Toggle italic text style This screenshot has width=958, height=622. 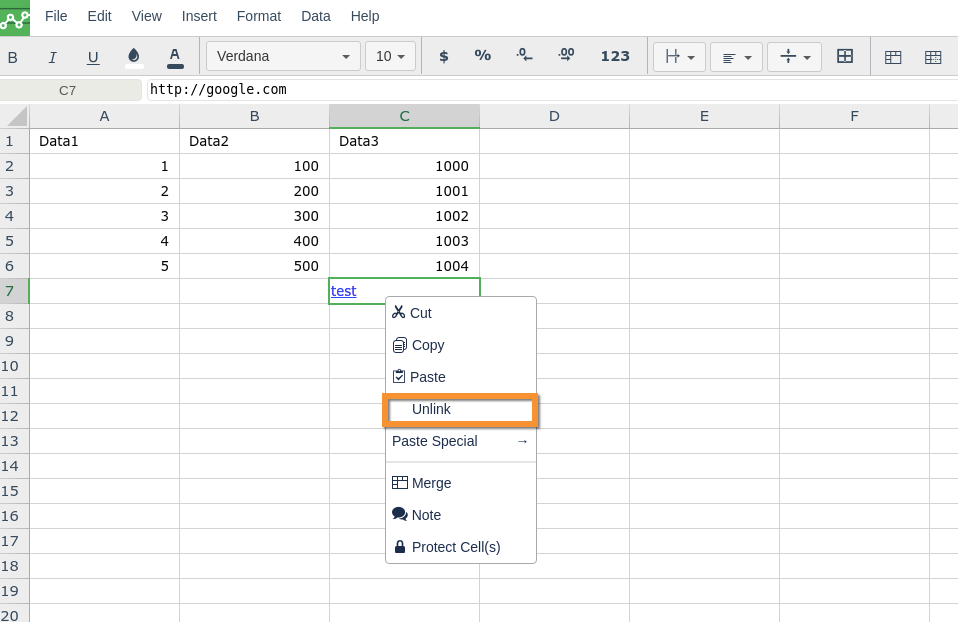(52, 57)
